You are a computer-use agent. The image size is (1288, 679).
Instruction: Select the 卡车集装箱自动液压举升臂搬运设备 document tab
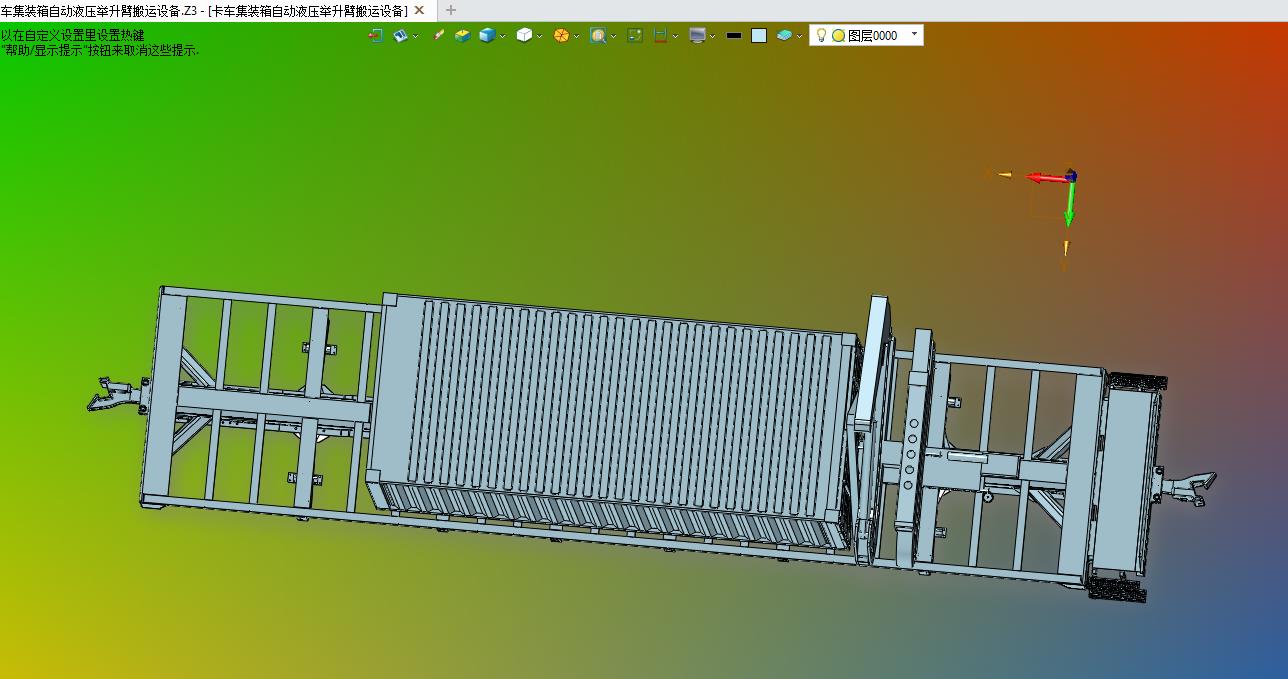[x=204, y=10]
